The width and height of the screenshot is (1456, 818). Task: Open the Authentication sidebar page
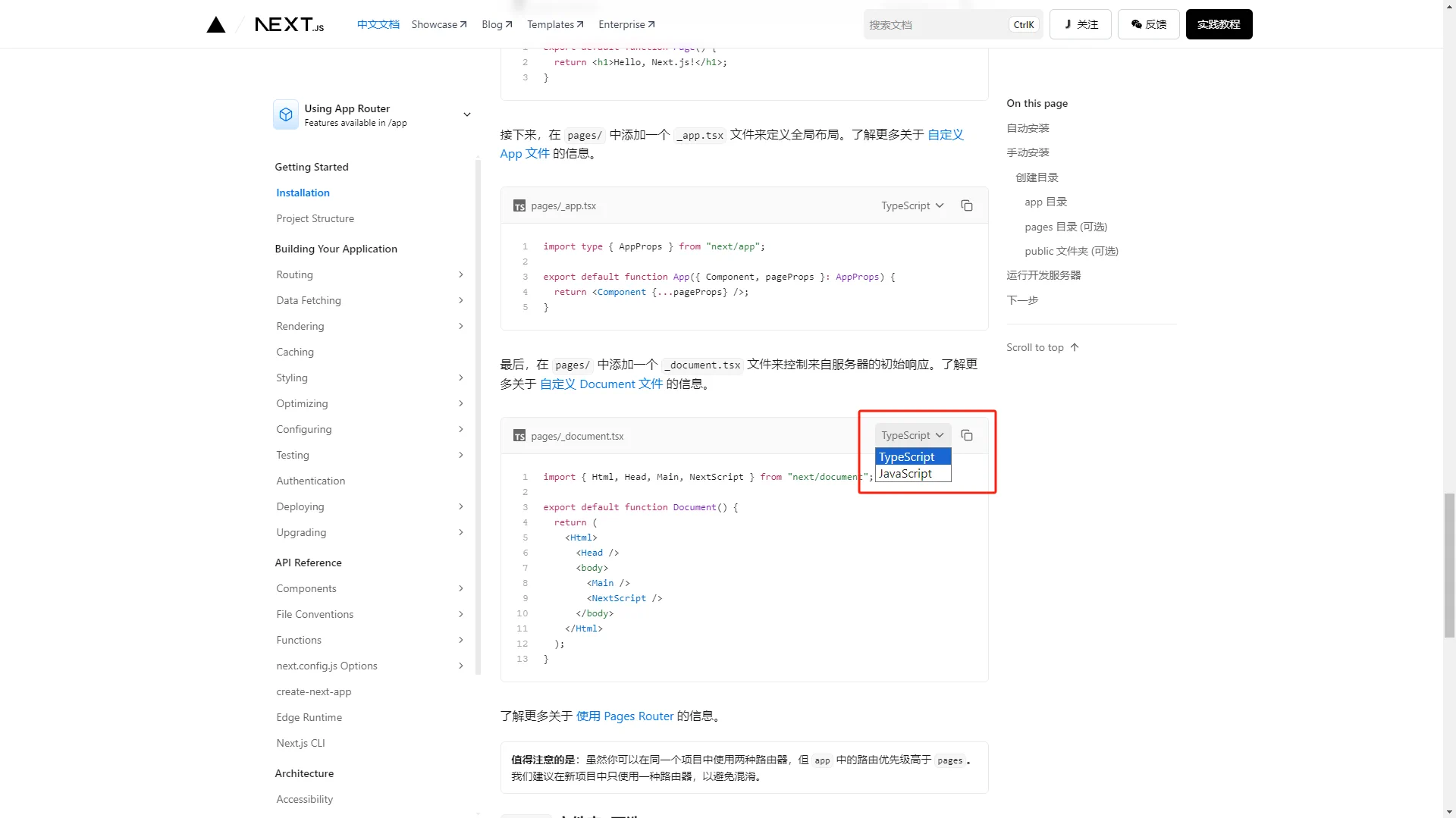point(310,481)
